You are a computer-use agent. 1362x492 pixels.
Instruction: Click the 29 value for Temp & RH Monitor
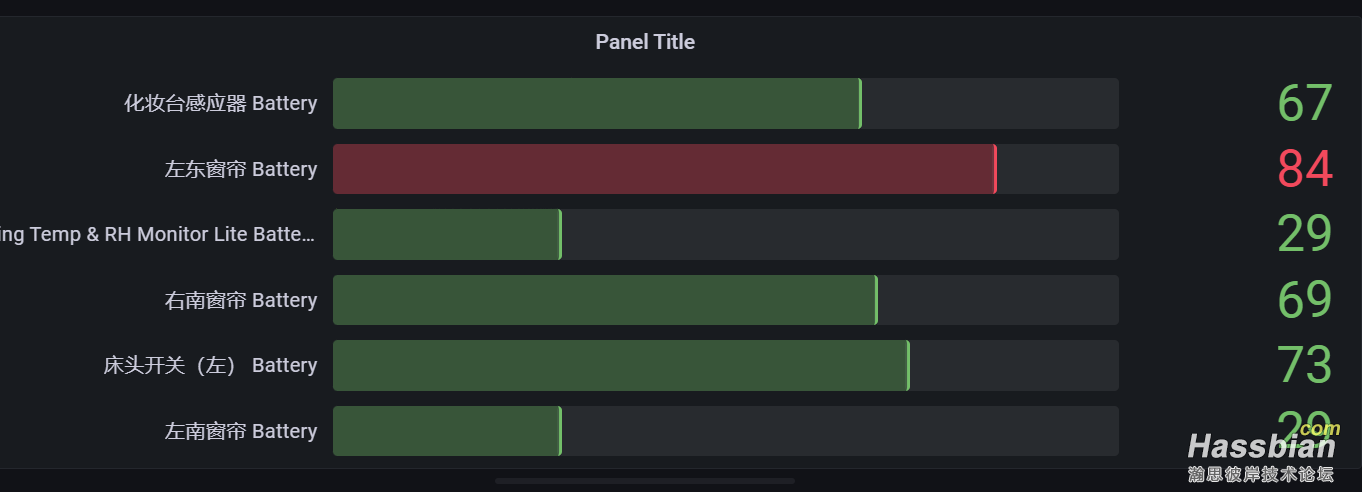1305,234
